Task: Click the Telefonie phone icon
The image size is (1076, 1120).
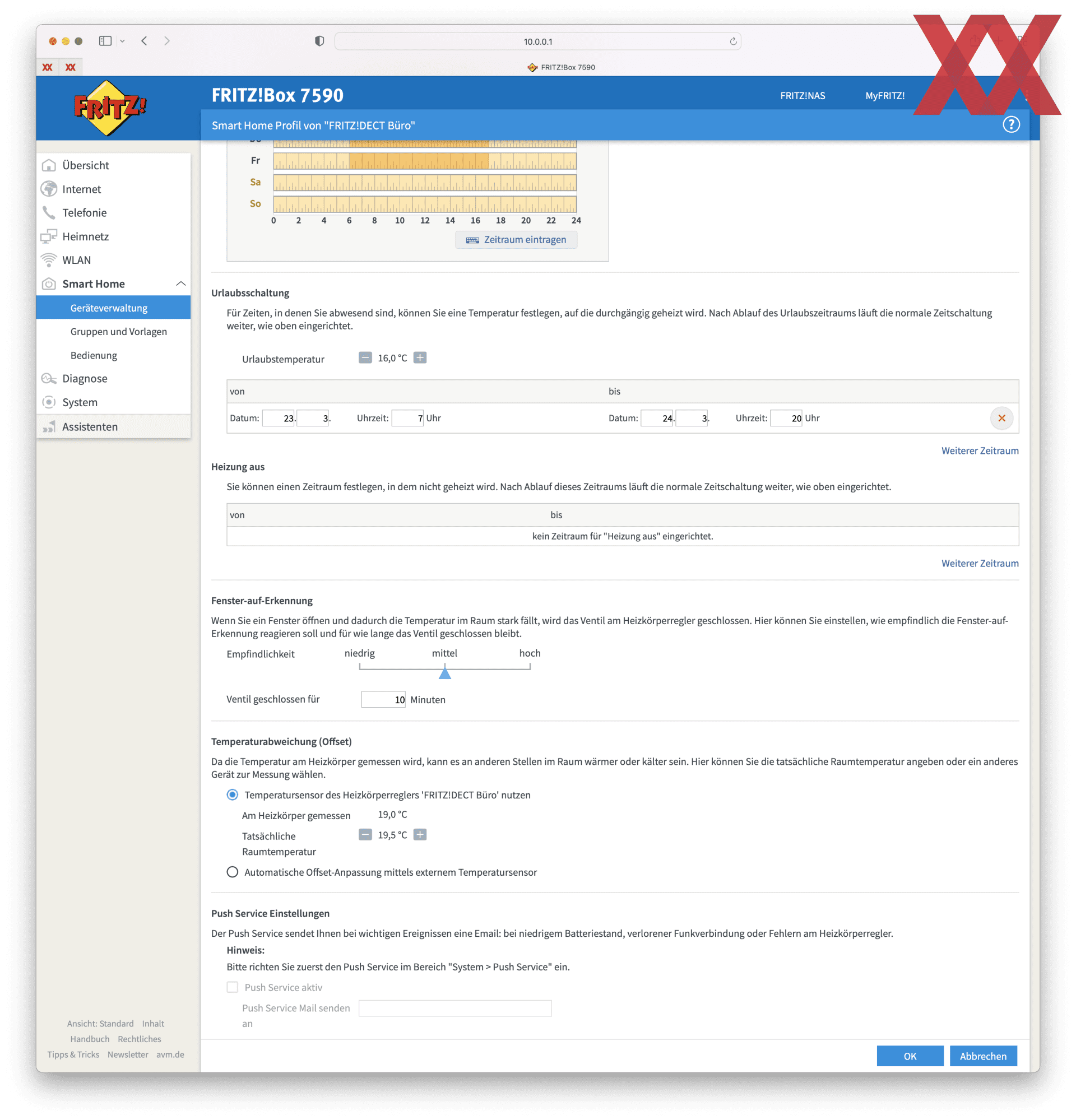Action: coord(49,212)
